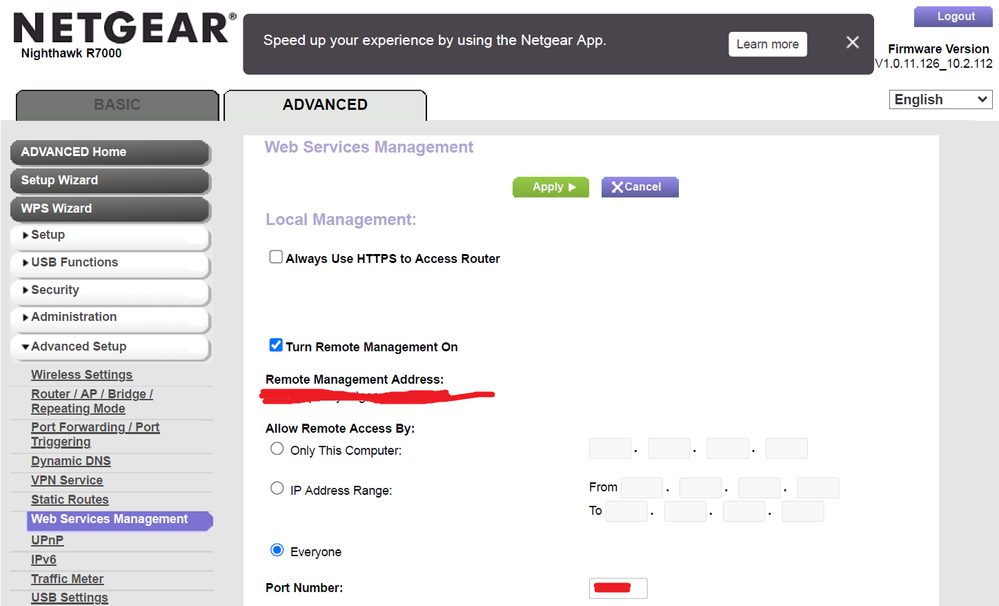Image resolution: width=999 pixels, height=606 pixels.
Task: Select the Everyone radio button
Action: (277, 550)
